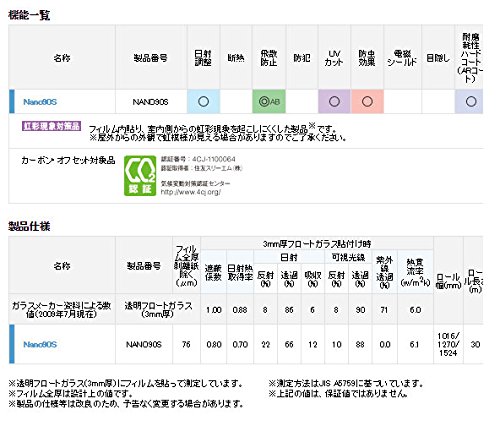Open the http://www.4cj.org/ link
The height and width of the screenshot is (426, 500).
tap(191, 192)
